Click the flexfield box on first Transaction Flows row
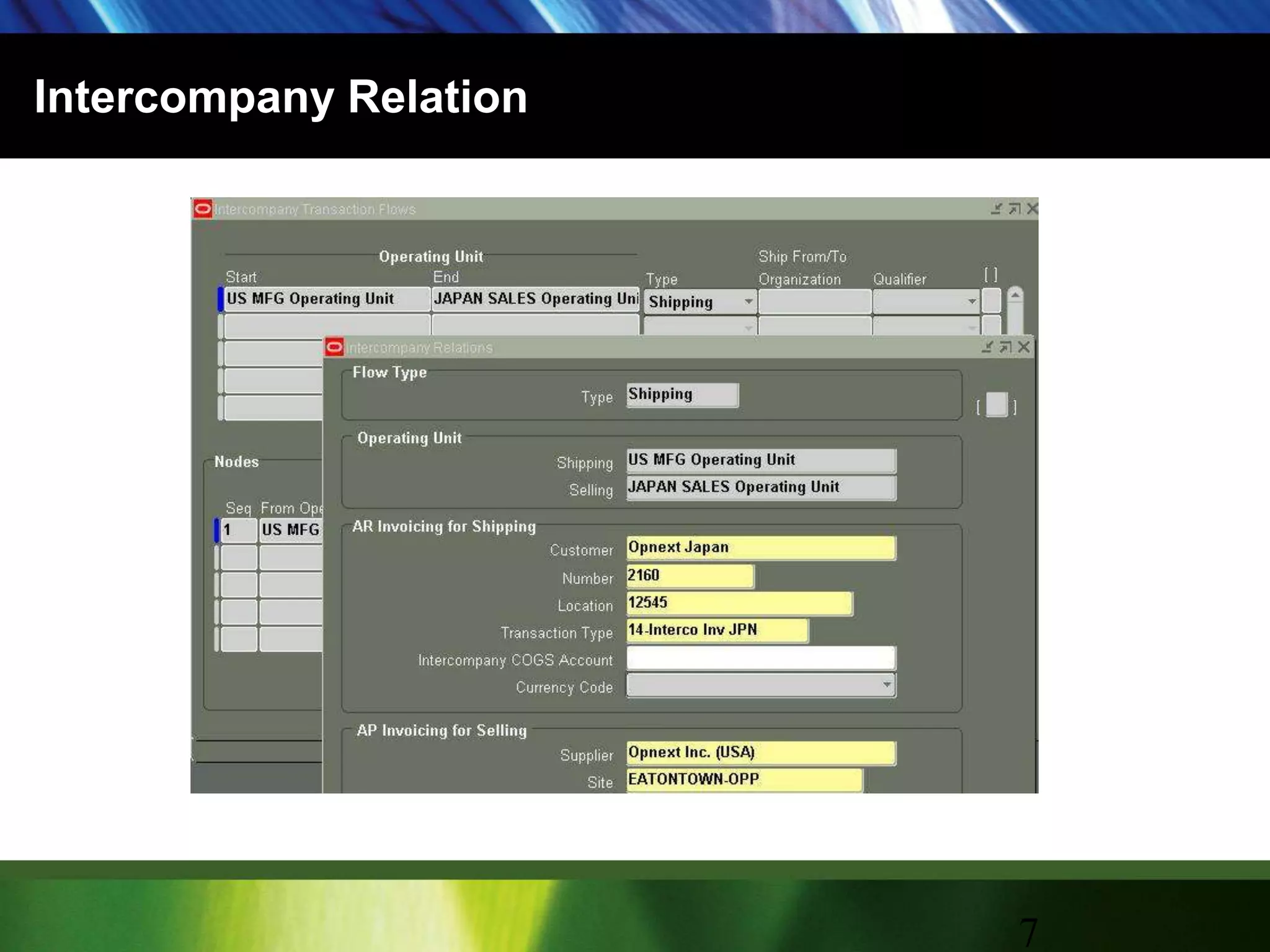 click(992, 301)
